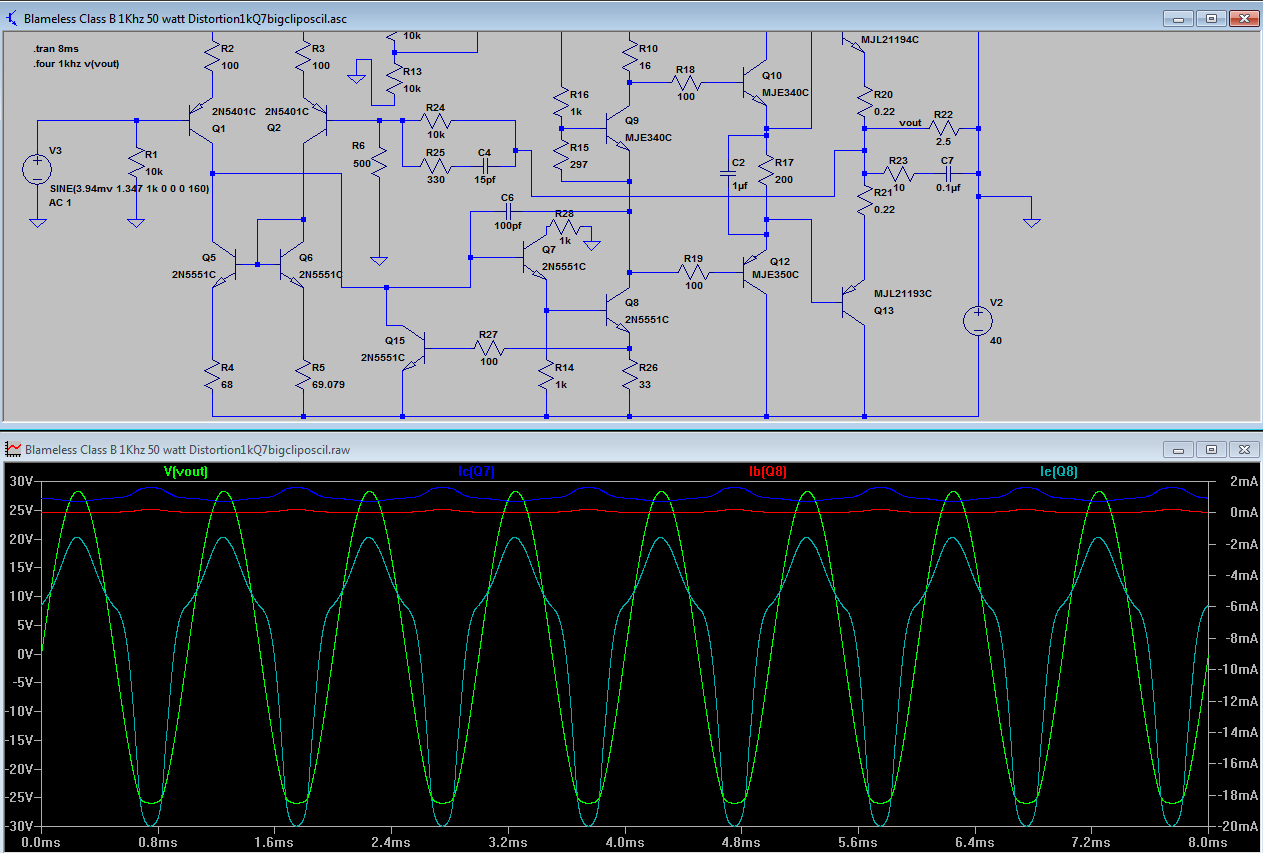Select the Ib(Q8) trace label
The width and height of the screenshot is (1263, 853).
click(767, 471)
